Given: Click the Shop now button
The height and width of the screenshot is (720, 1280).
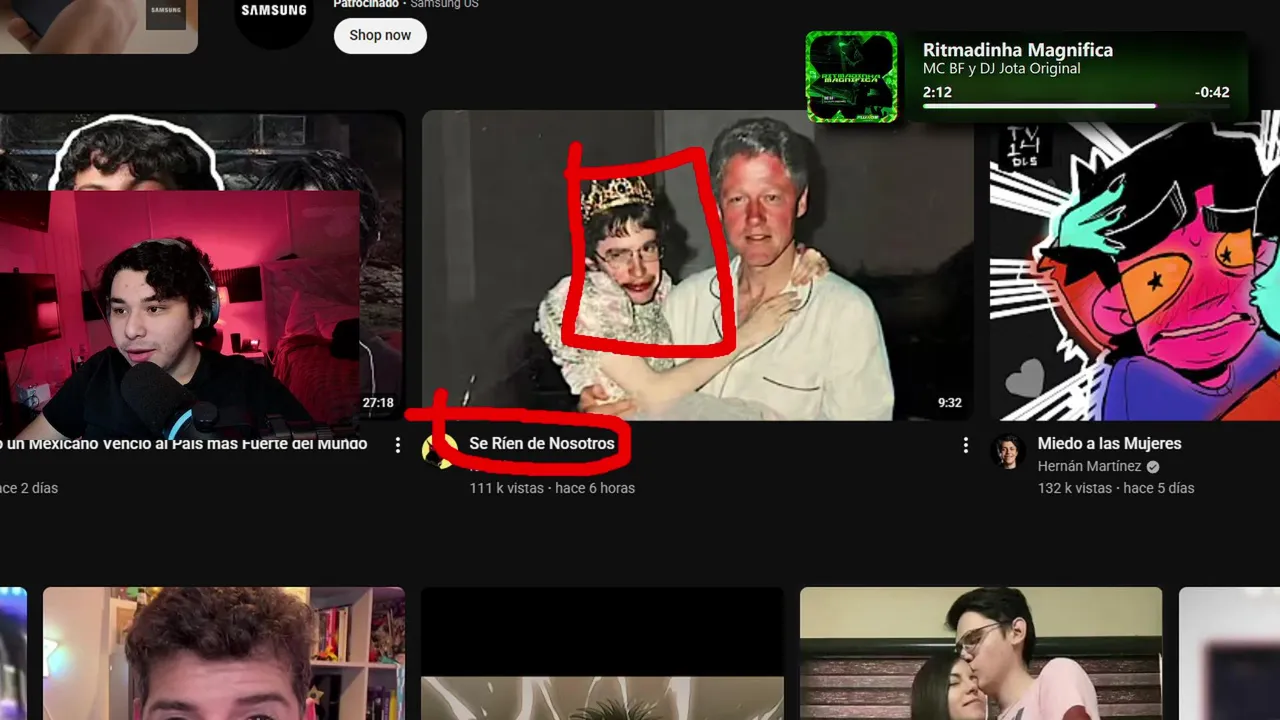Looking at the screenshot, I should (380, 35).
